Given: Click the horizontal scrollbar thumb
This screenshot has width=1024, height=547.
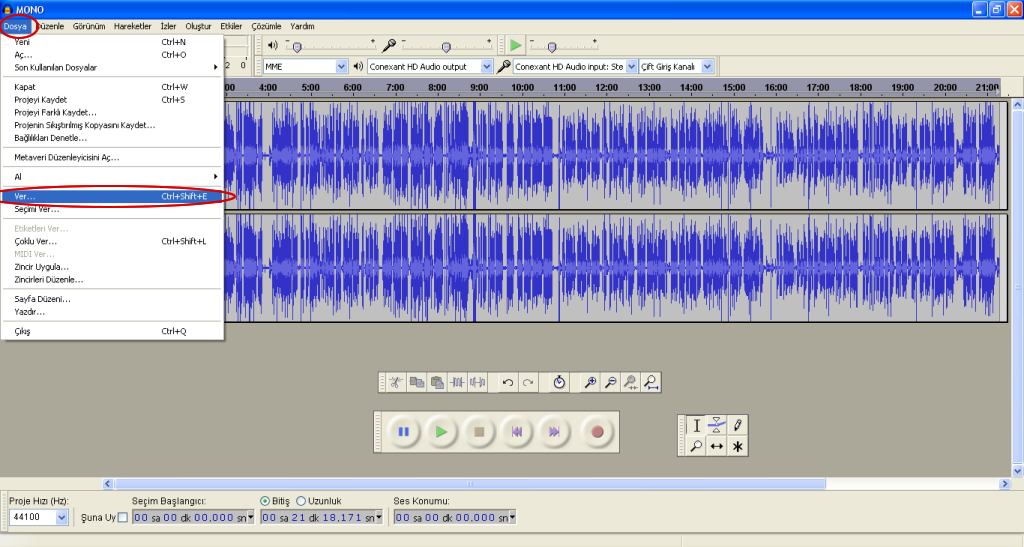Looking at the screenshot, I should tap(470, 484).
